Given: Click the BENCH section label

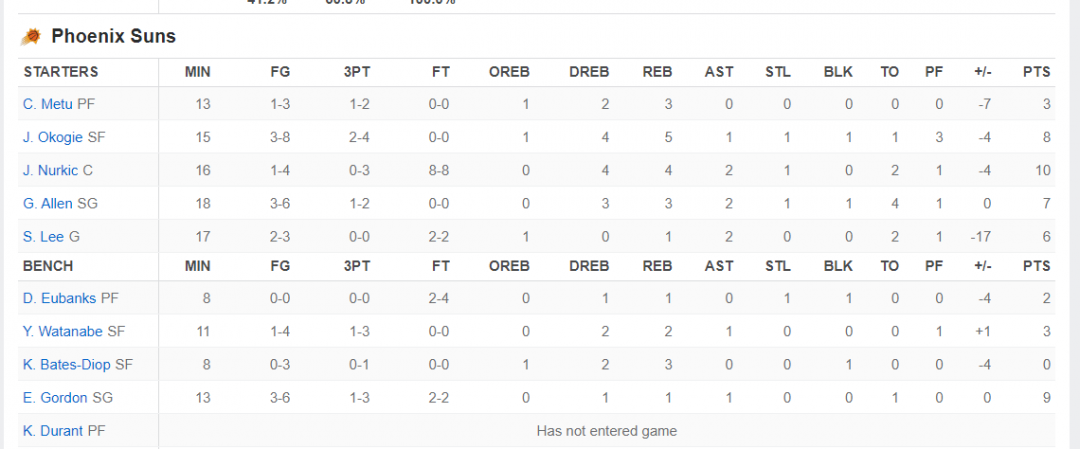Looking at the screenshot, I should [x=48, y=266].
